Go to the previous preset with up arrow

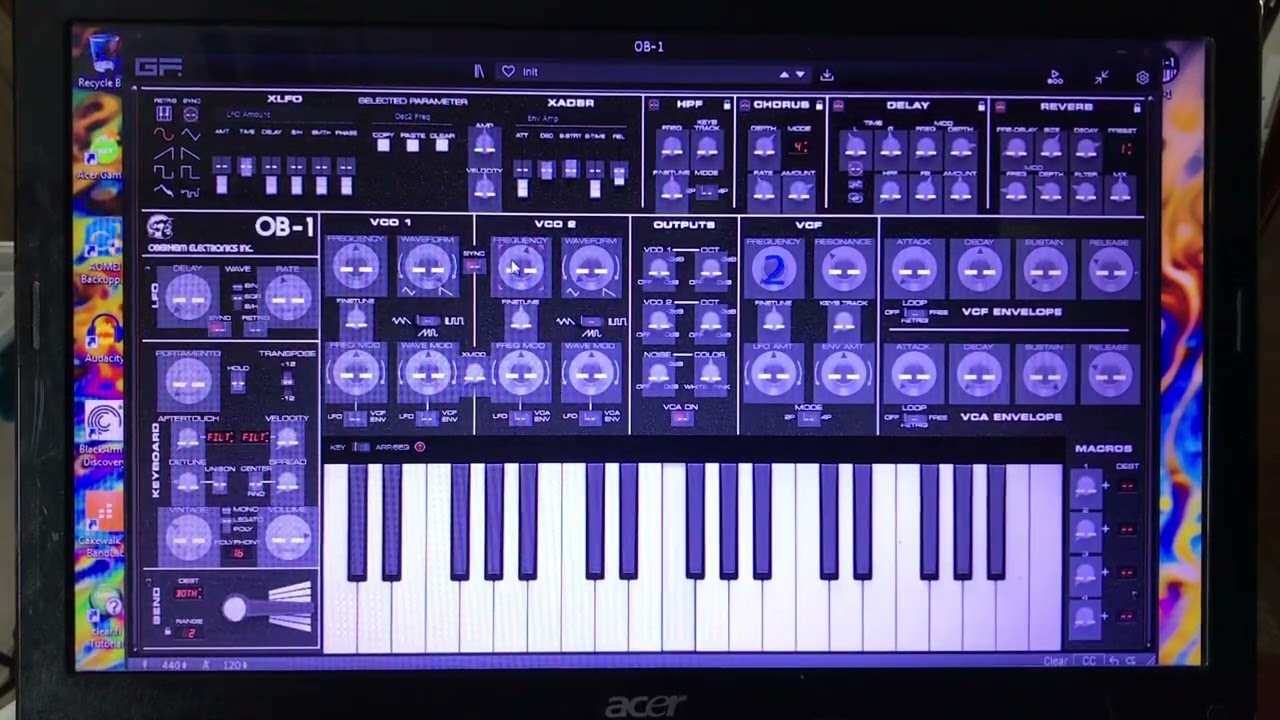pos(784,75)
